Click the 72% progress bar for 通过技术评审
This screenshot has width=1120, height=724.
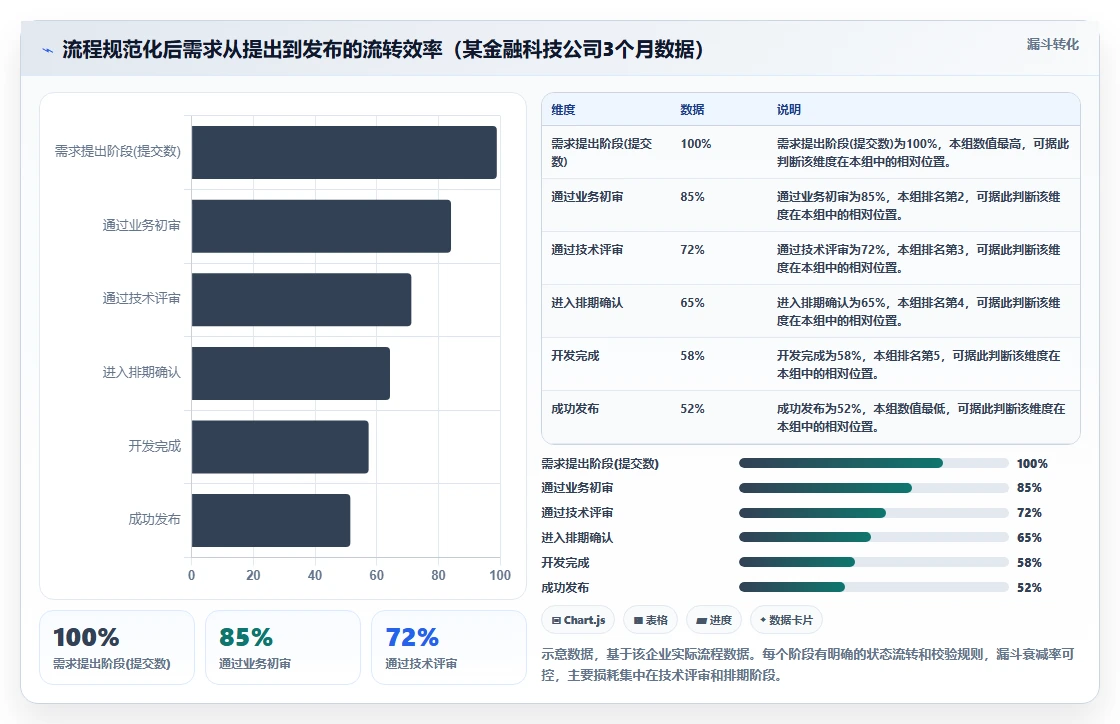(x=874, y=513)
